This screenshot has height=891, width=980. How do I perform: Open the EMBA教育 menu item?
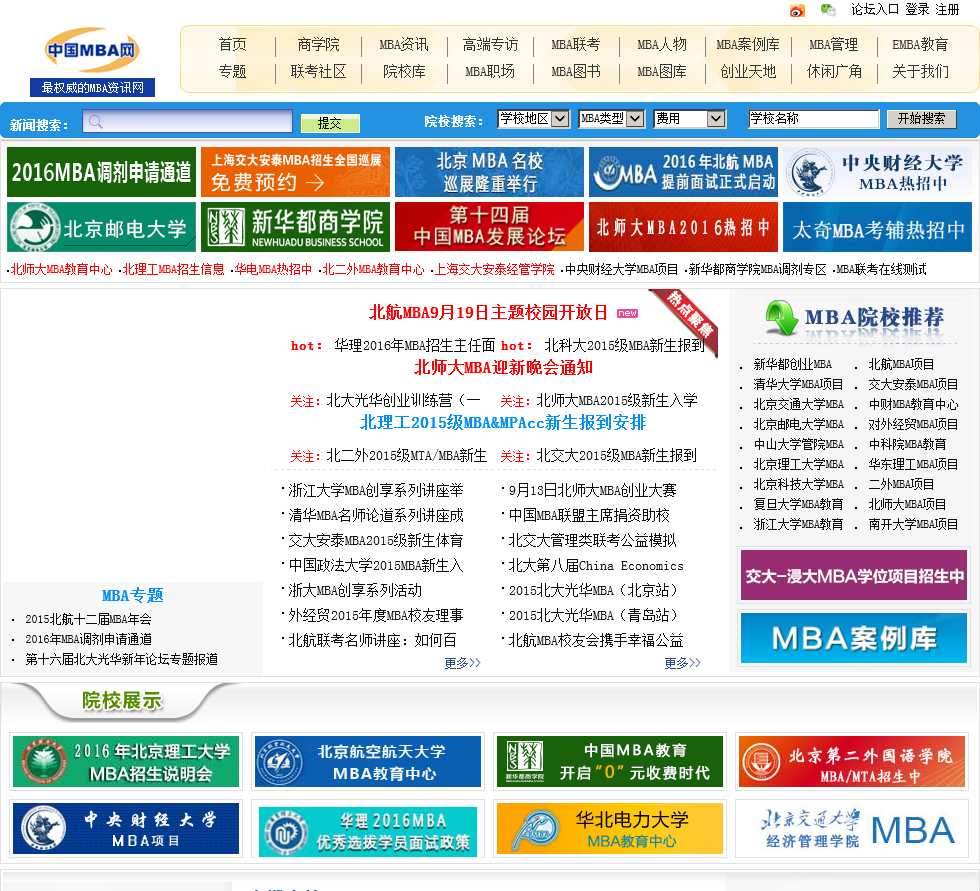tap(920, 44)
